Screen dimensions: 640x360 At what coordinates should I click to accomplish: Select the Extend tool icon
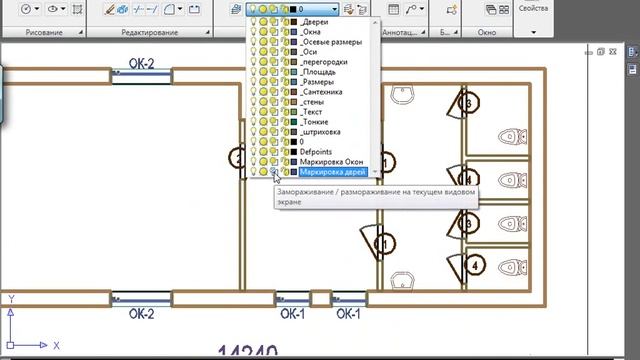(151, 9)
